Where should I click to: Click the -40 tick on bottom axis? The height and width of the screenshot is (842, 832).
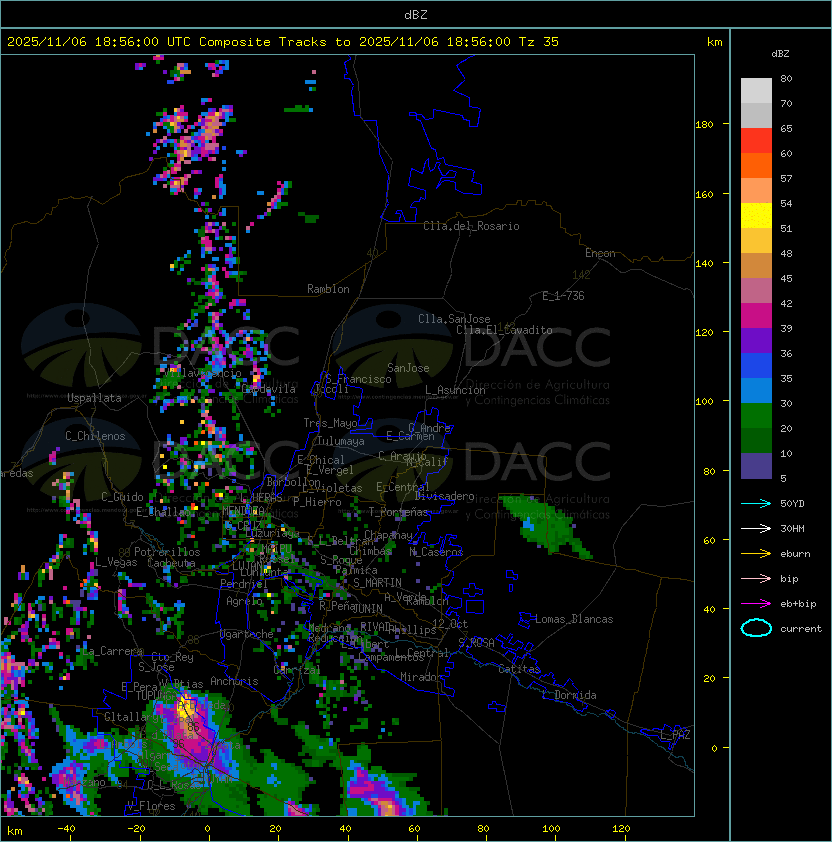click(66, 829)
